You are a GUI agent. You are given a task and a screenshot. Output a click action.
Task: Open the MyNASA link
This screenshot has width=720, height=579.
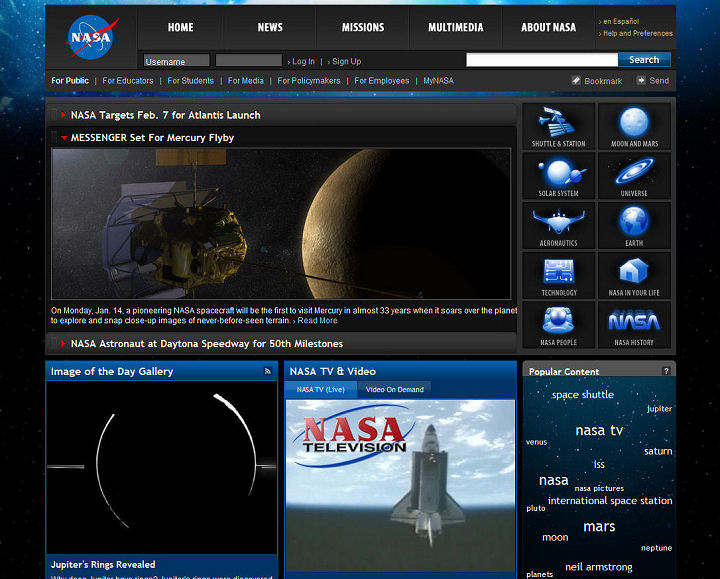pos(439,81)
